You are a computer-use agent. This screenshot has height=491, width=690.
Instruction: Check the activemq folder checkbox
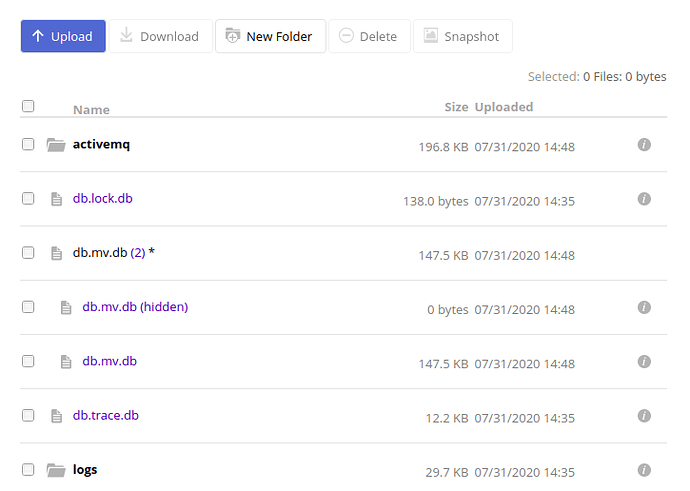pyautogui.click(x=28, y=144)
